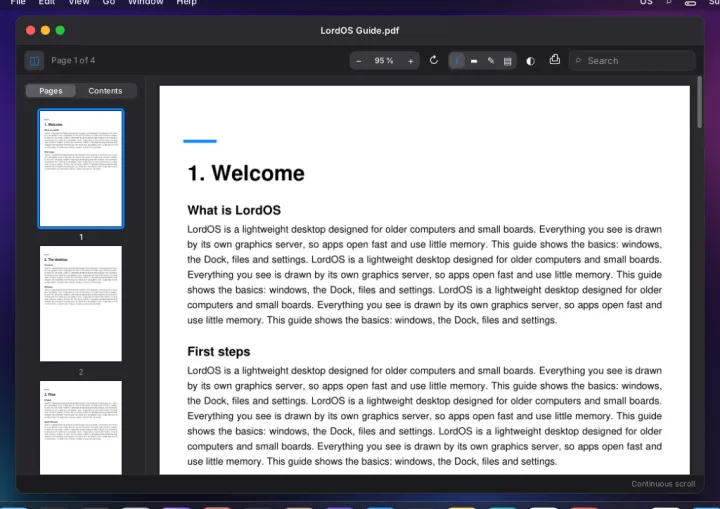The image size is (720, 509).
Task: Open the Go menu
Action: pos(108,2)
